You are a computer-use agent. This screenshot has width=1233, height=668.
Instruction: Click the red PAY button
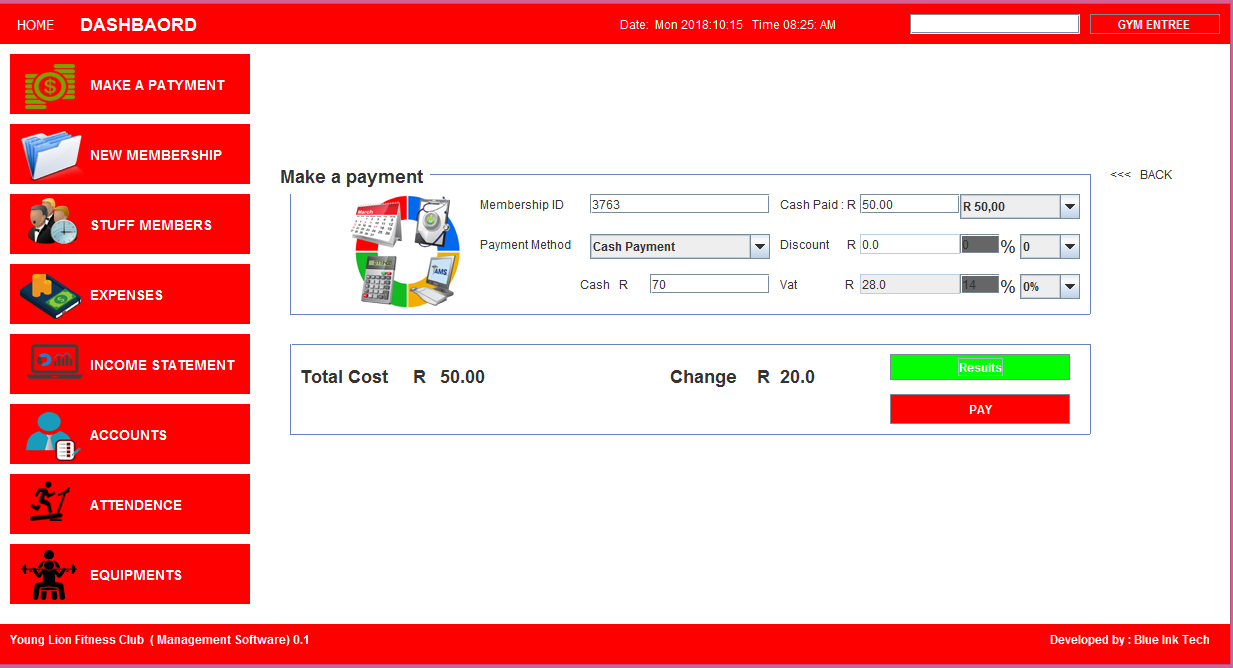click(x=980, y=409)
